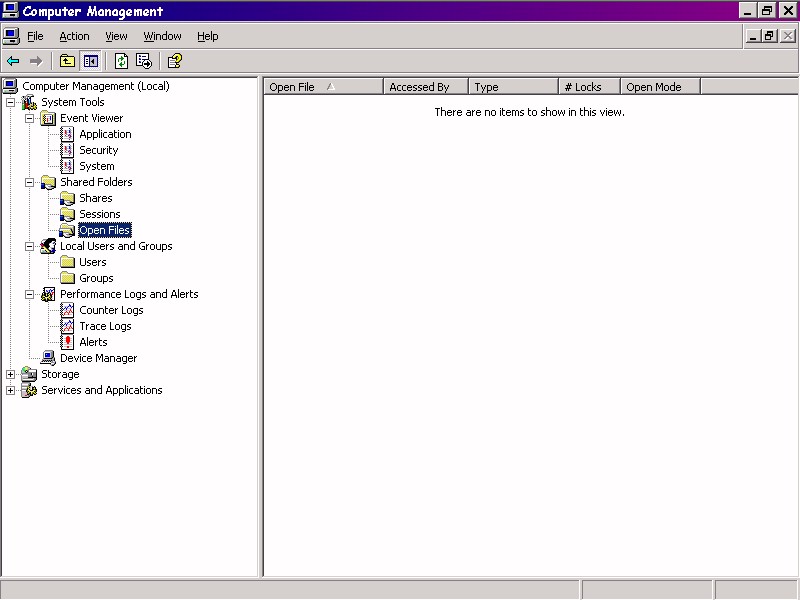Click the Alerts icon
The width and height of the screenshot is (800, 600).
pyautogui.click(x=67, y=342)
